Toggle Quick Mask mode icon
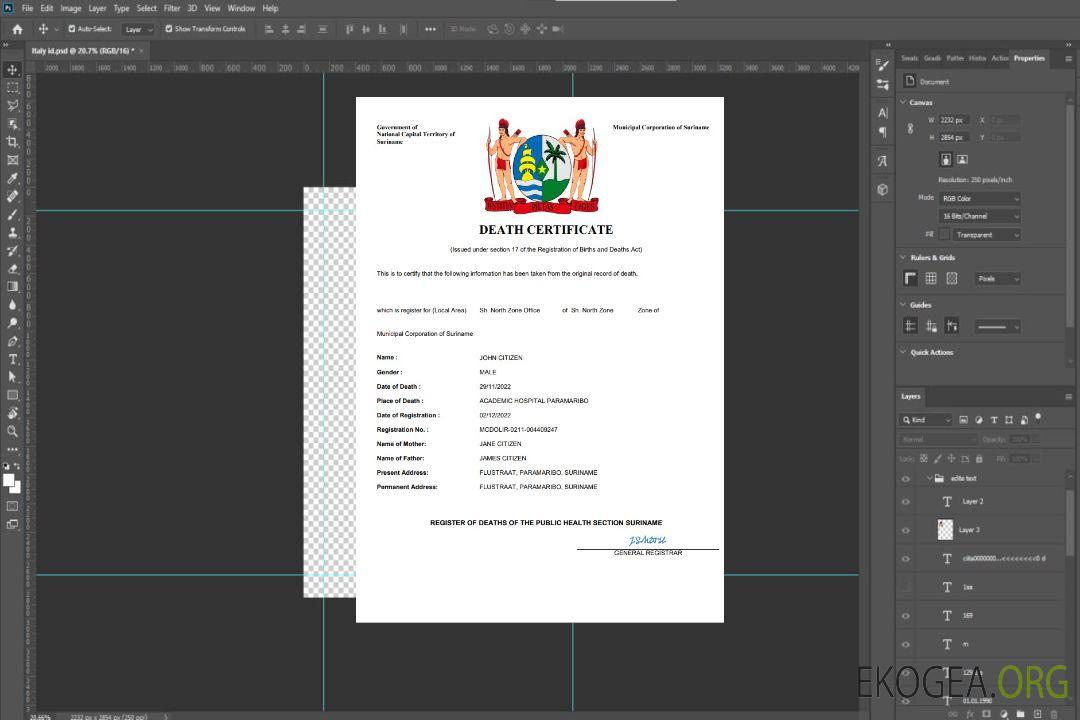1080x720 pixels. [12, 506]
